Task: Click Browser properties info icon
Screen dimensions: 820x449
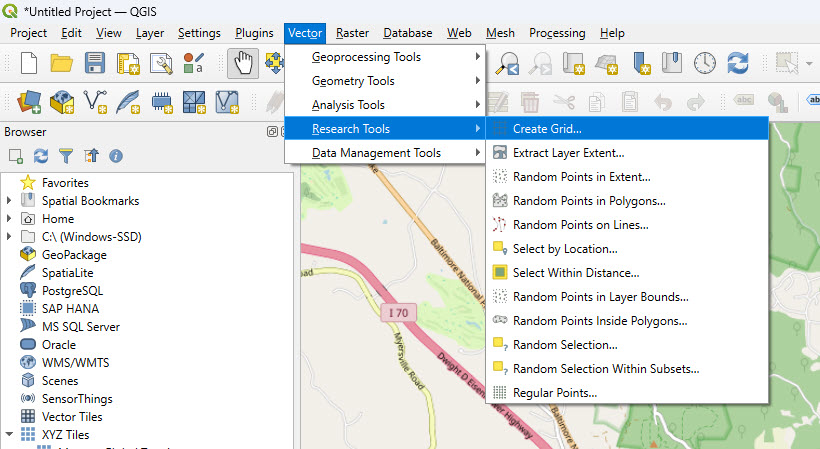Action: pos(116,156)
